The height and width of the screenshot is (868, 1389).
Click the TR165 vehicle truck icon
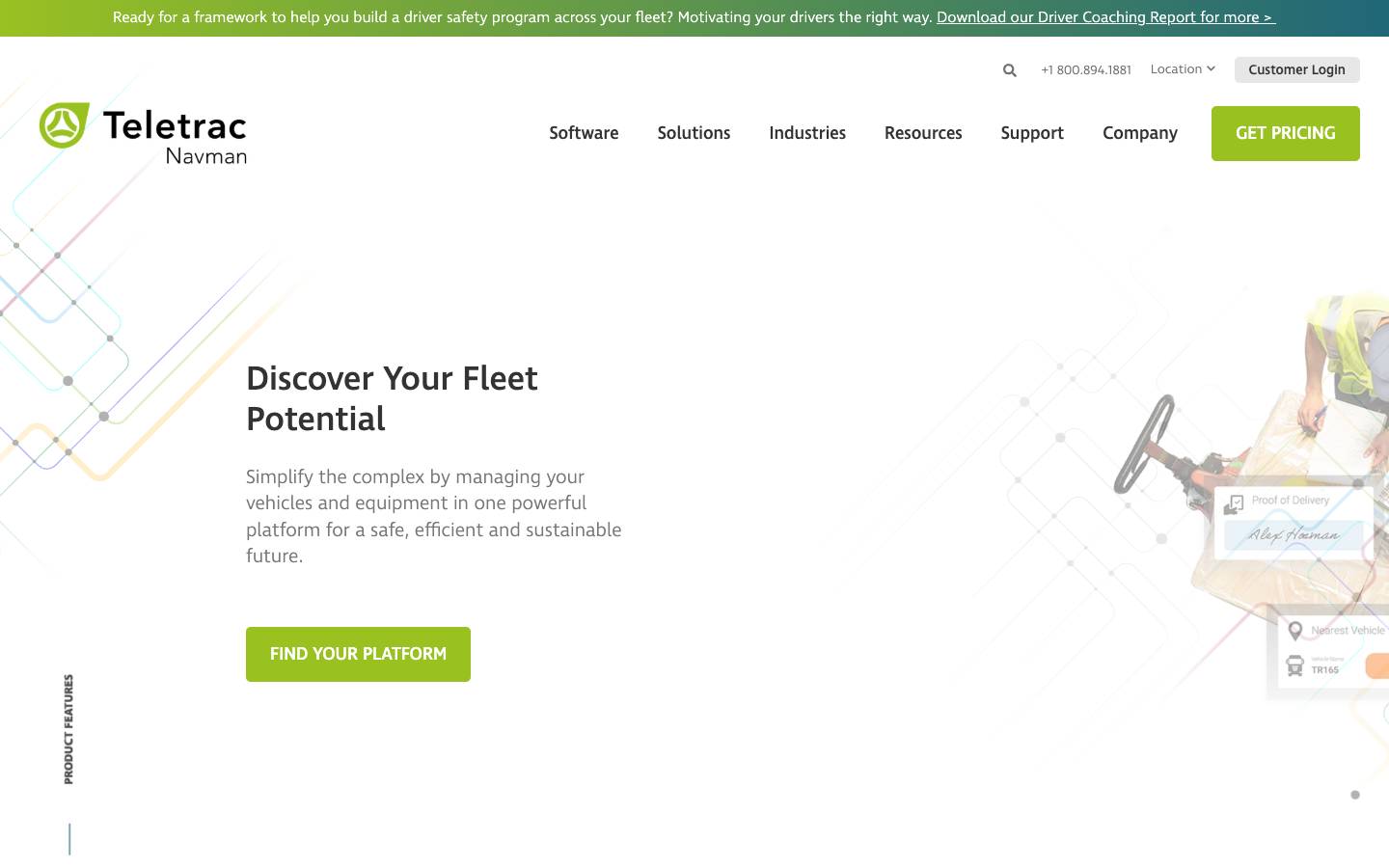coord(1295,665)
